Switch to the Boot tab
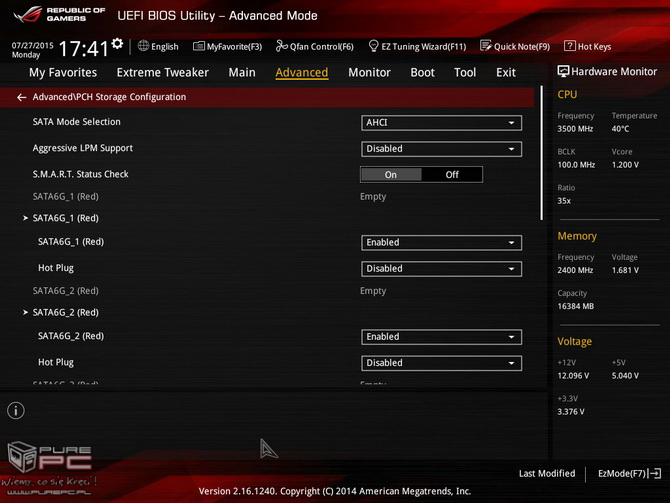This screenshot has width=670, height=503. point(422,72)
